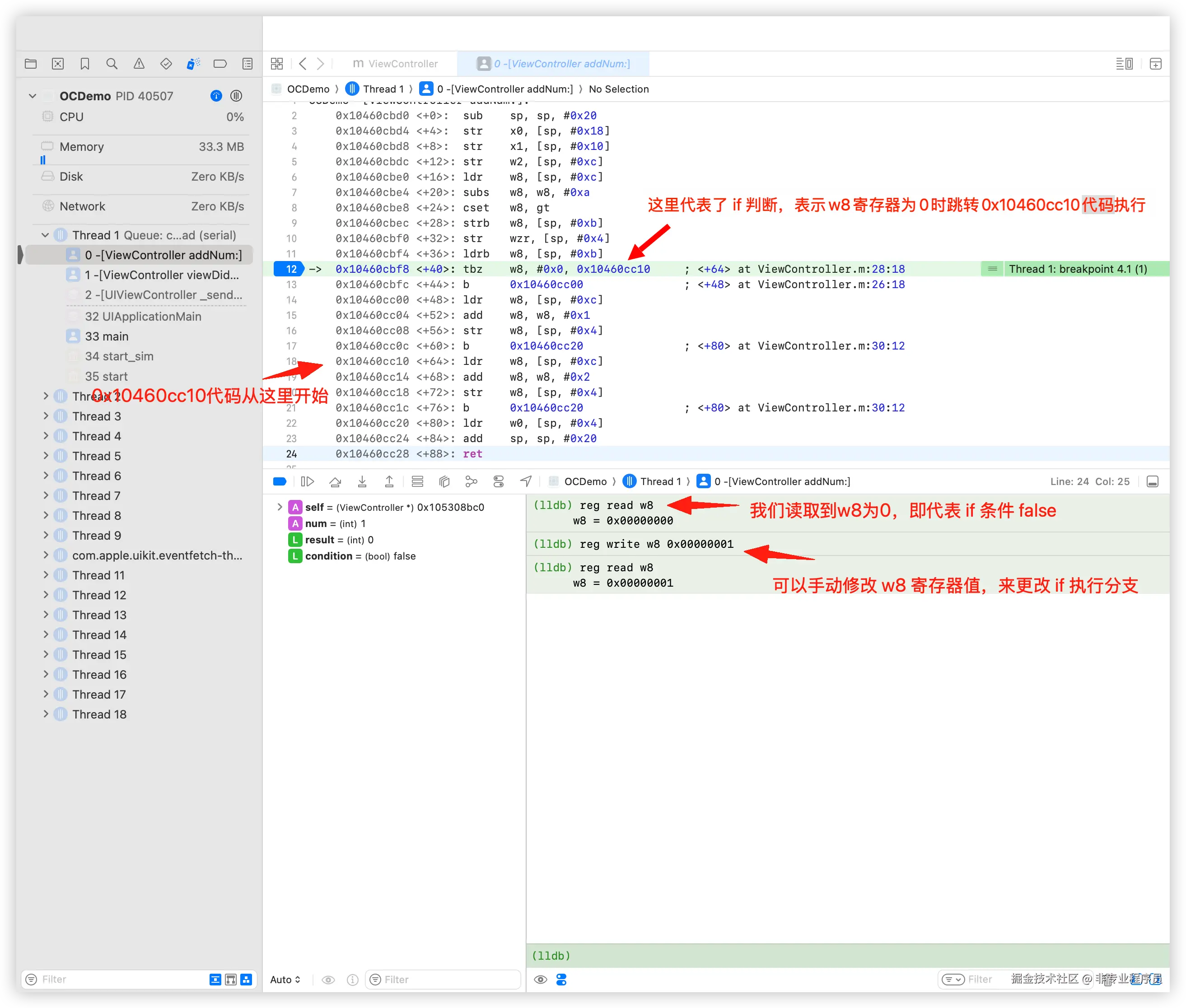Click the Step Out debug button
The width and height of the screenshot is (1186, 1008).
pos(389,482)
